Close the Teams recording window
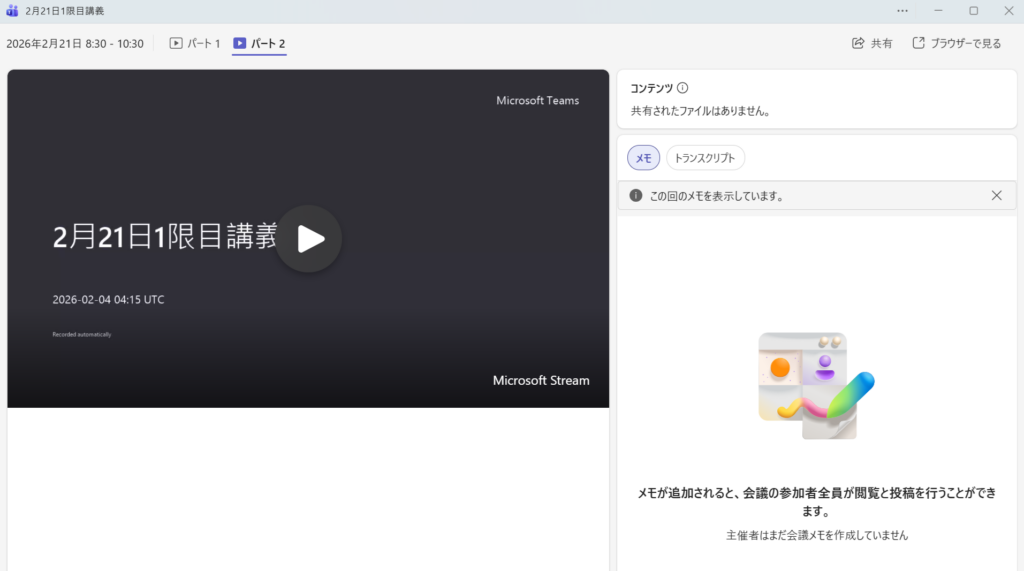1024x571 pixels. (x=1008, y=11)
